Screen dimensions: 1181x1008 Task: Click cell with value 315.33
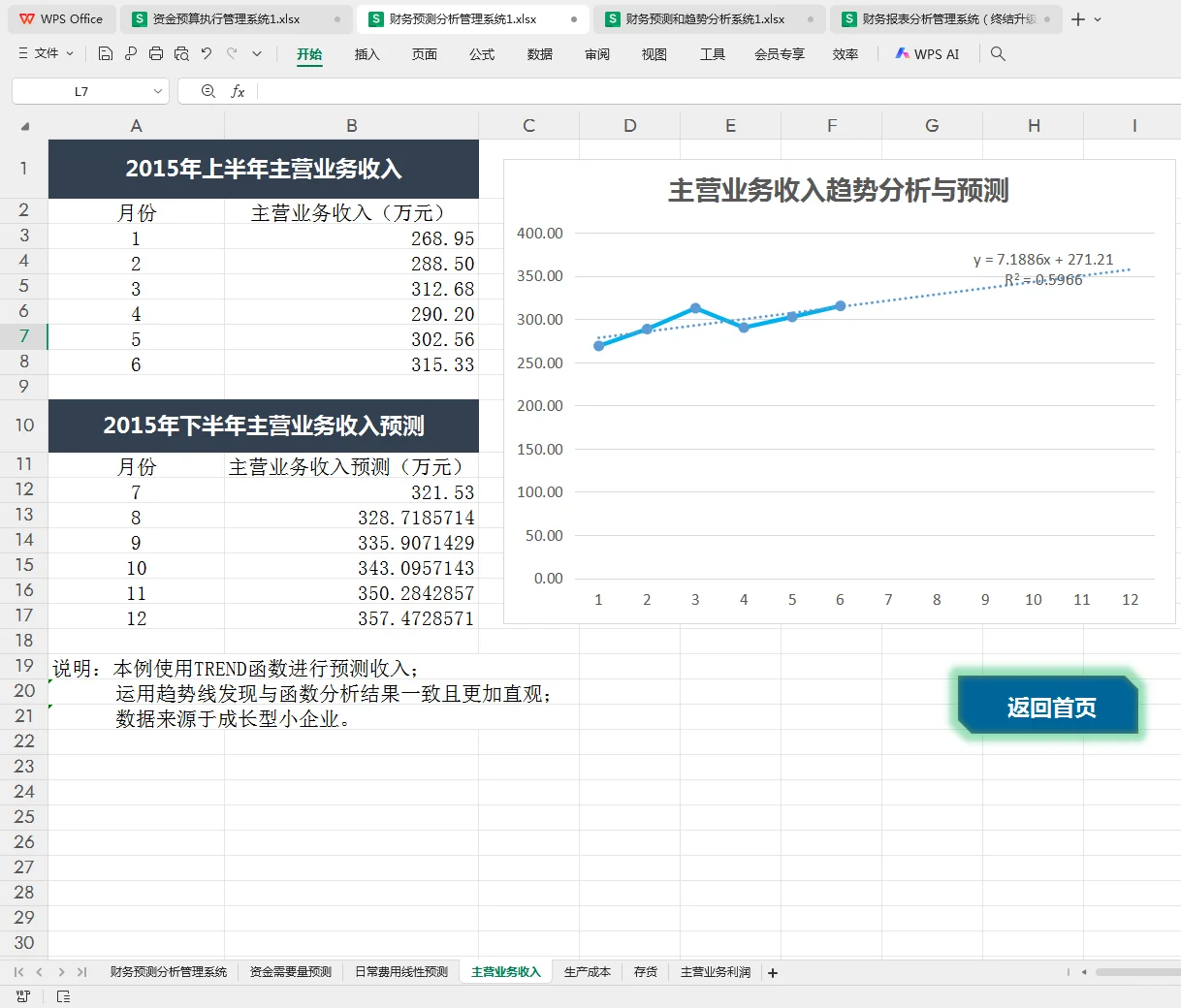pyautogui.click(x=351, y=363)
